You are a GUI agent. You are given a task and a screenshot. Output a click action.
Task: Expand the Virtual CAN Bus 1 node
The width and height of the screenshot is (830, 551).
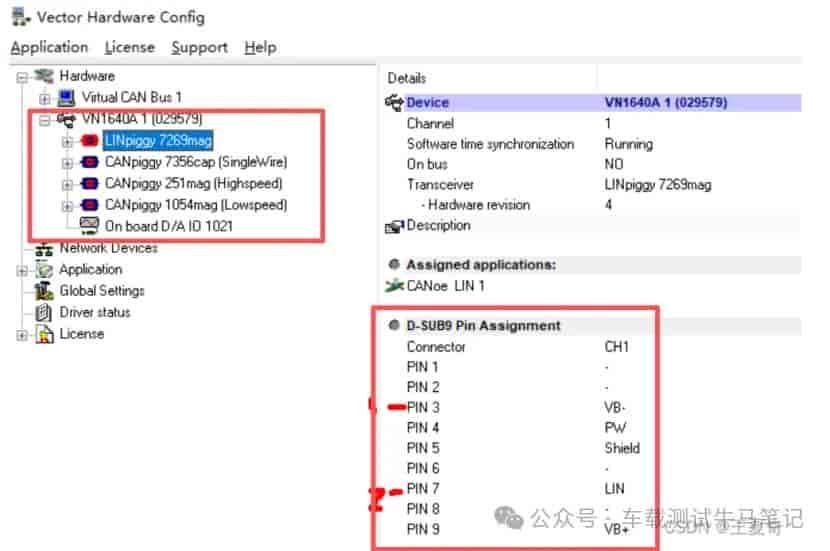click(x=44, y=98)
